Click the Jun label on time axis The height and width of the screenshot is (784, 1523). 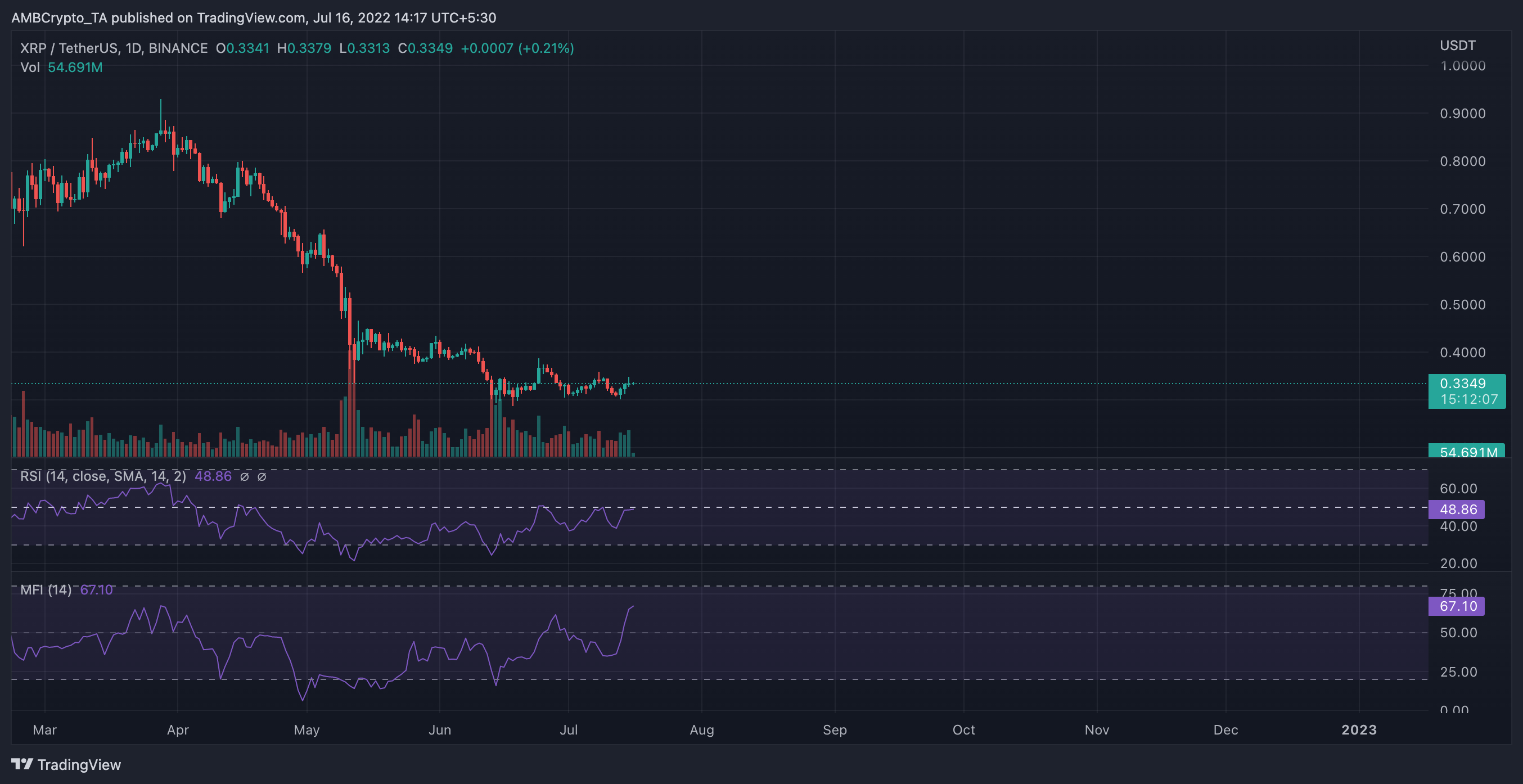(440, 729)
